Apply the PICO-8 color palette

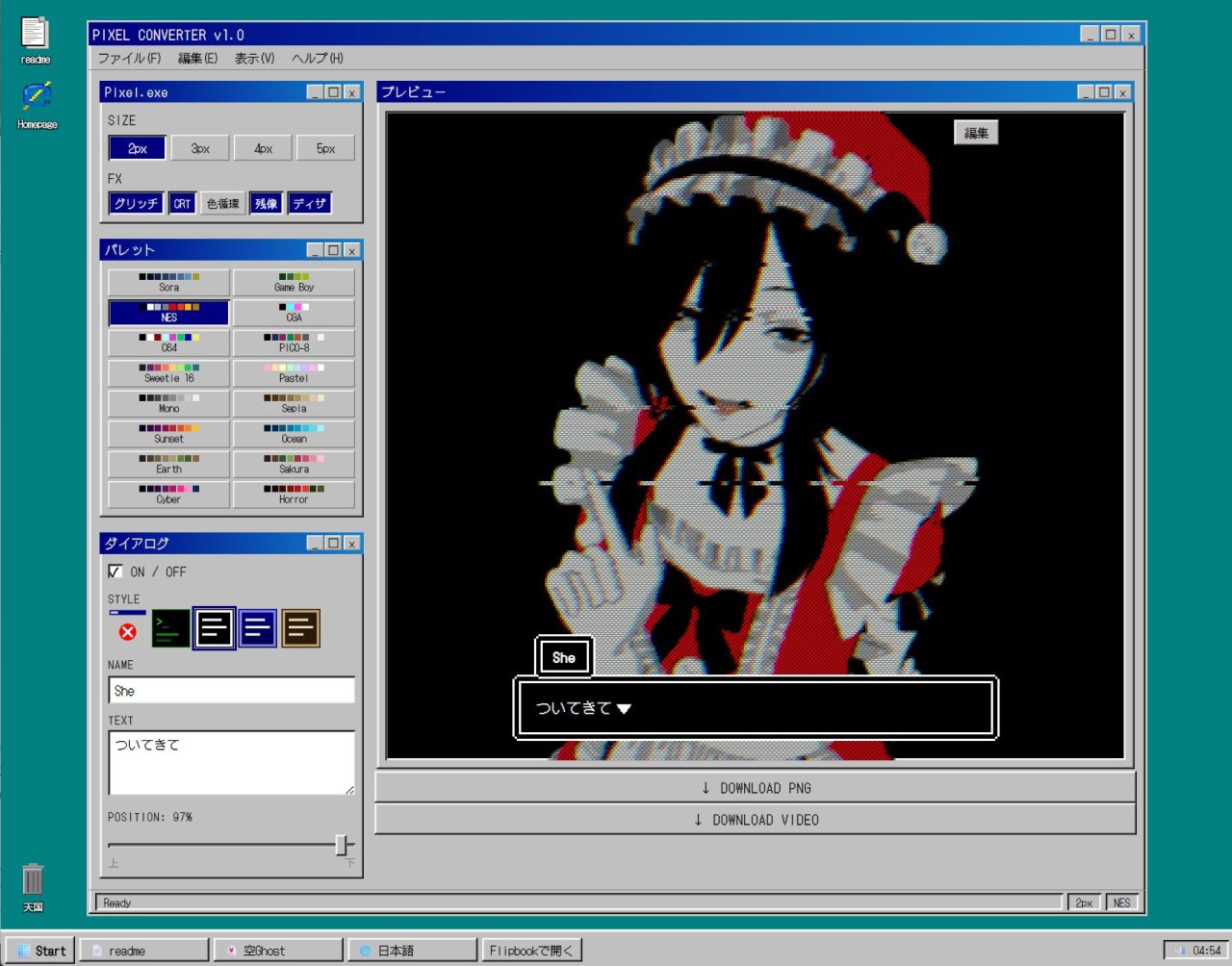(294, 343)
